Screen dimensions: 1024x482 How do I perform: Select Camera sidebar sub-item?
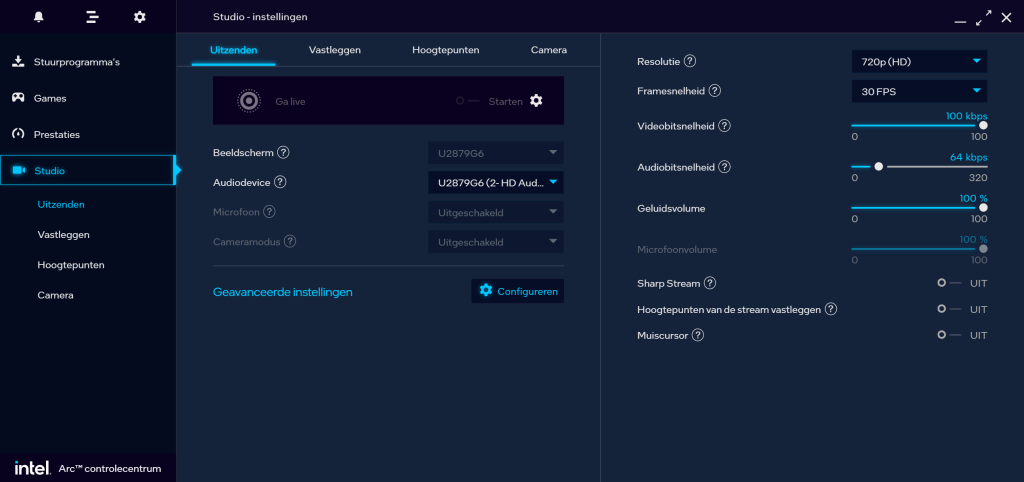click(56, 295)
